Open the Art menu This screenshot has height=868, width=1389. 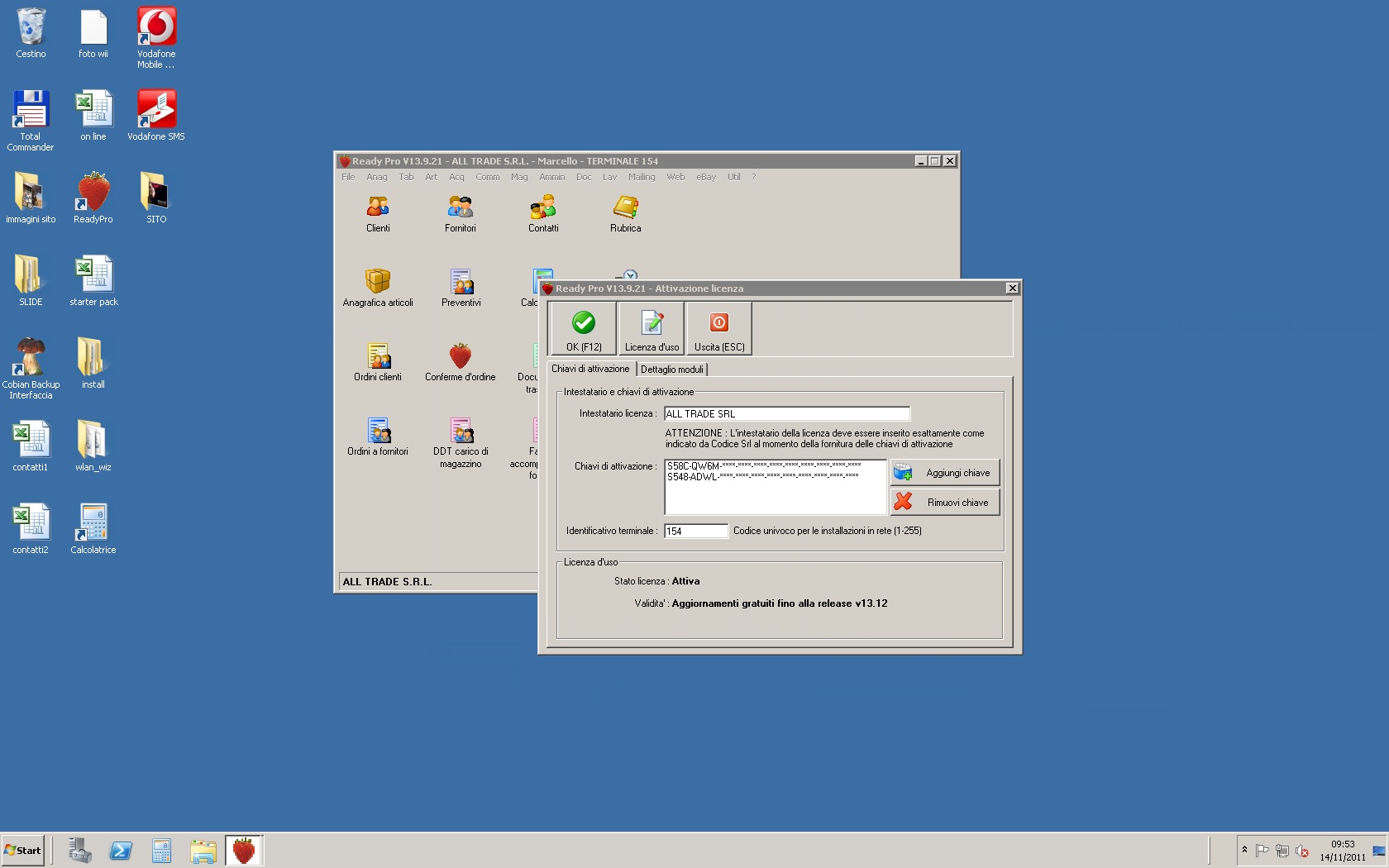click(x=432, y=177)
